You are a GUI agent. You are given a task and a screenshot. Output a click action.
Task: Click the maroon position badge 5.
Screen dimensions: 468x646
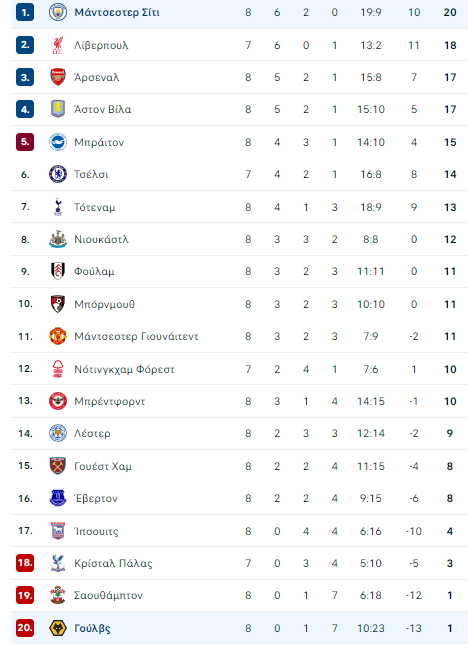tap(25, 142)
